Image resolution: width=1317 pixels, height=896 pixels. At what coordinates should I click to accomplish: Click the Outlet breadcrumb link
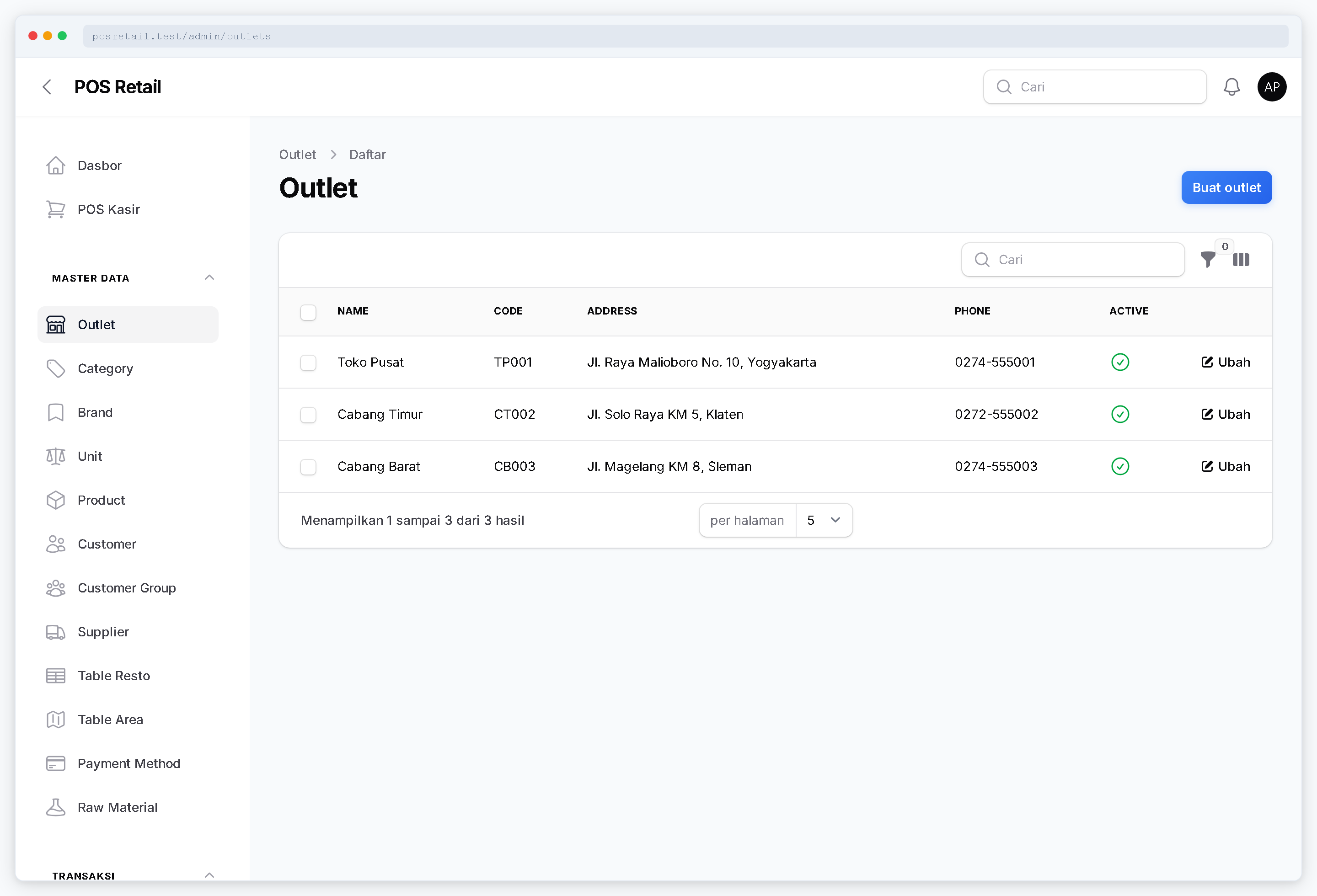tap(298, 155)
